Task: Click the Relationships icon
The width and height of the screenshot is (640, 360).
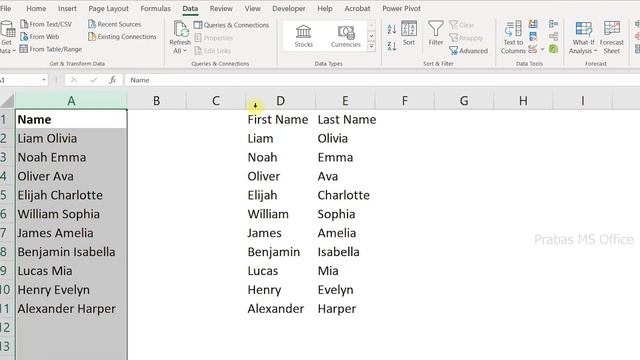Action: point(553,37)
